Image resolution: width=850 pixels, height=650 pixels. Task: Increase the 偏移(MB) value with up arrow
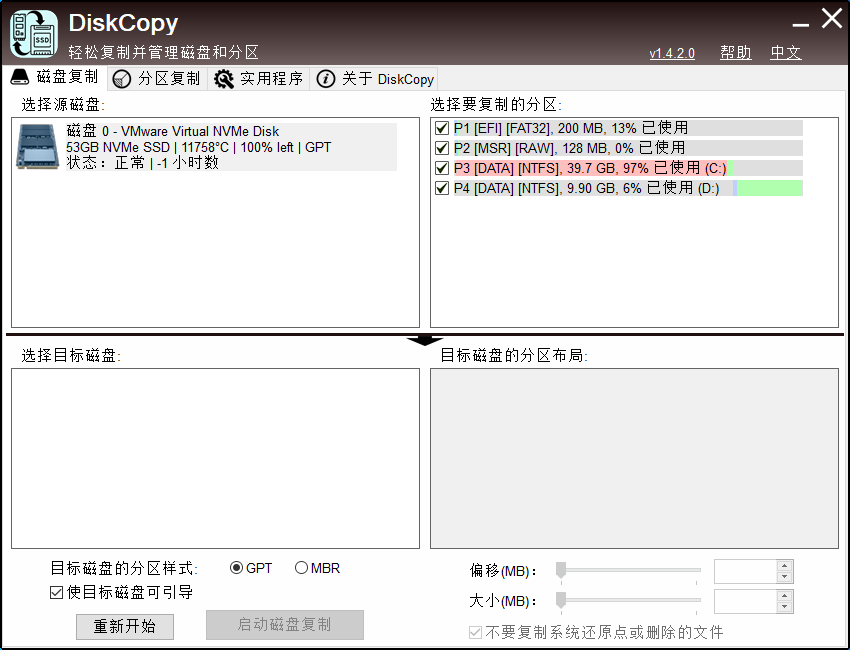point(785,566)
